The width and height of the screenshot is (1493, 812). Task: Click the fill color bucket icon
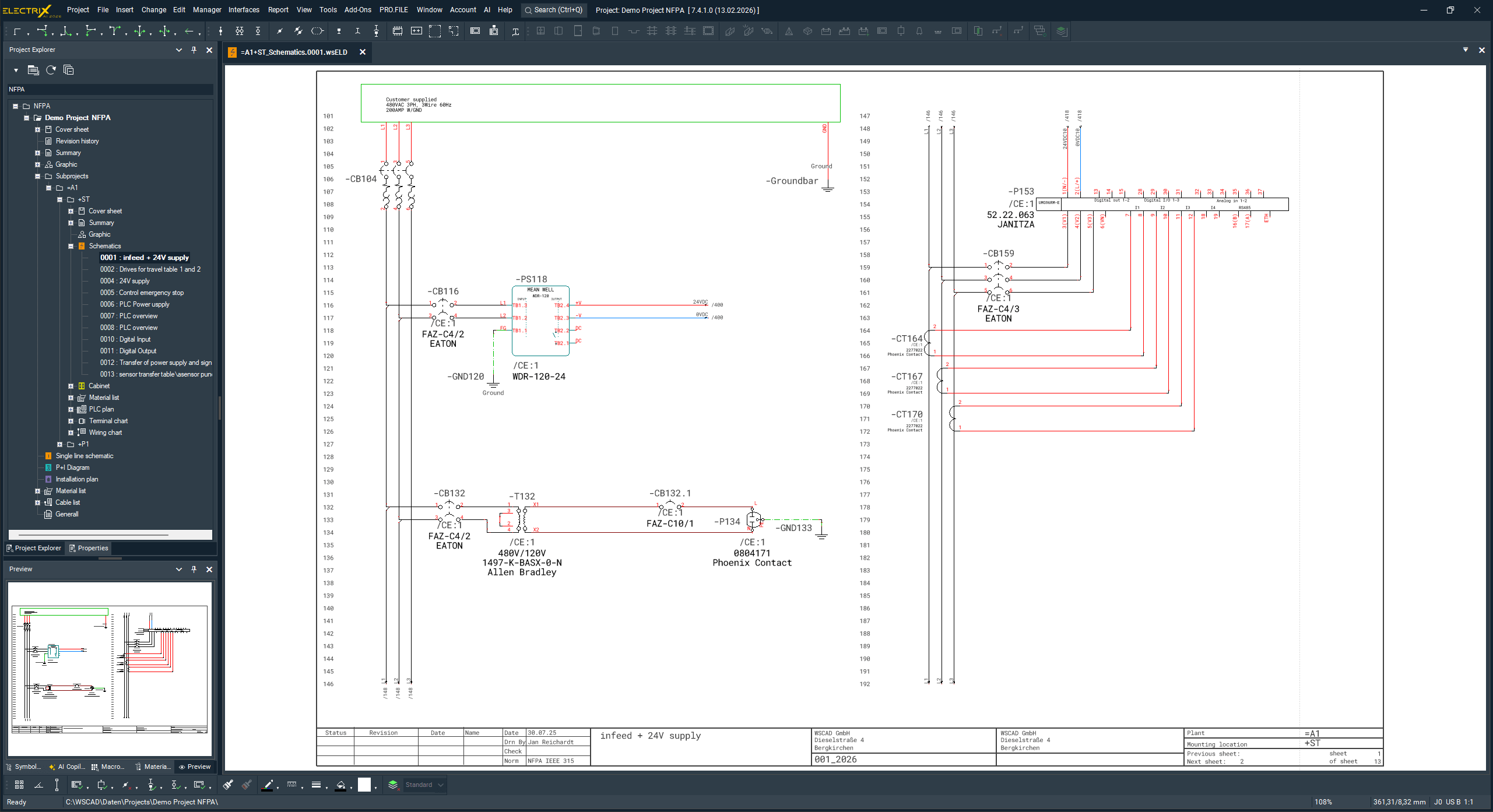tap(341, 785)
